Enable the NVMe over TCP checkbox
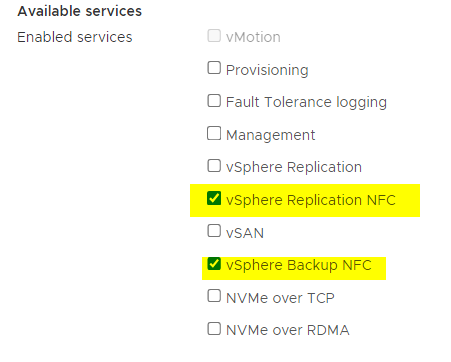The width and height of the screenshot is (451, 362). point(214,296)
